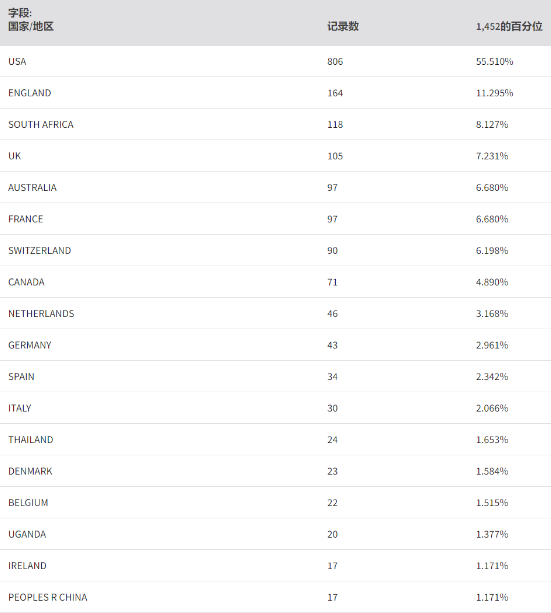Select the ENGLAND entry
551x613 pixels.
pyautogui.click(x=275, y=93)
